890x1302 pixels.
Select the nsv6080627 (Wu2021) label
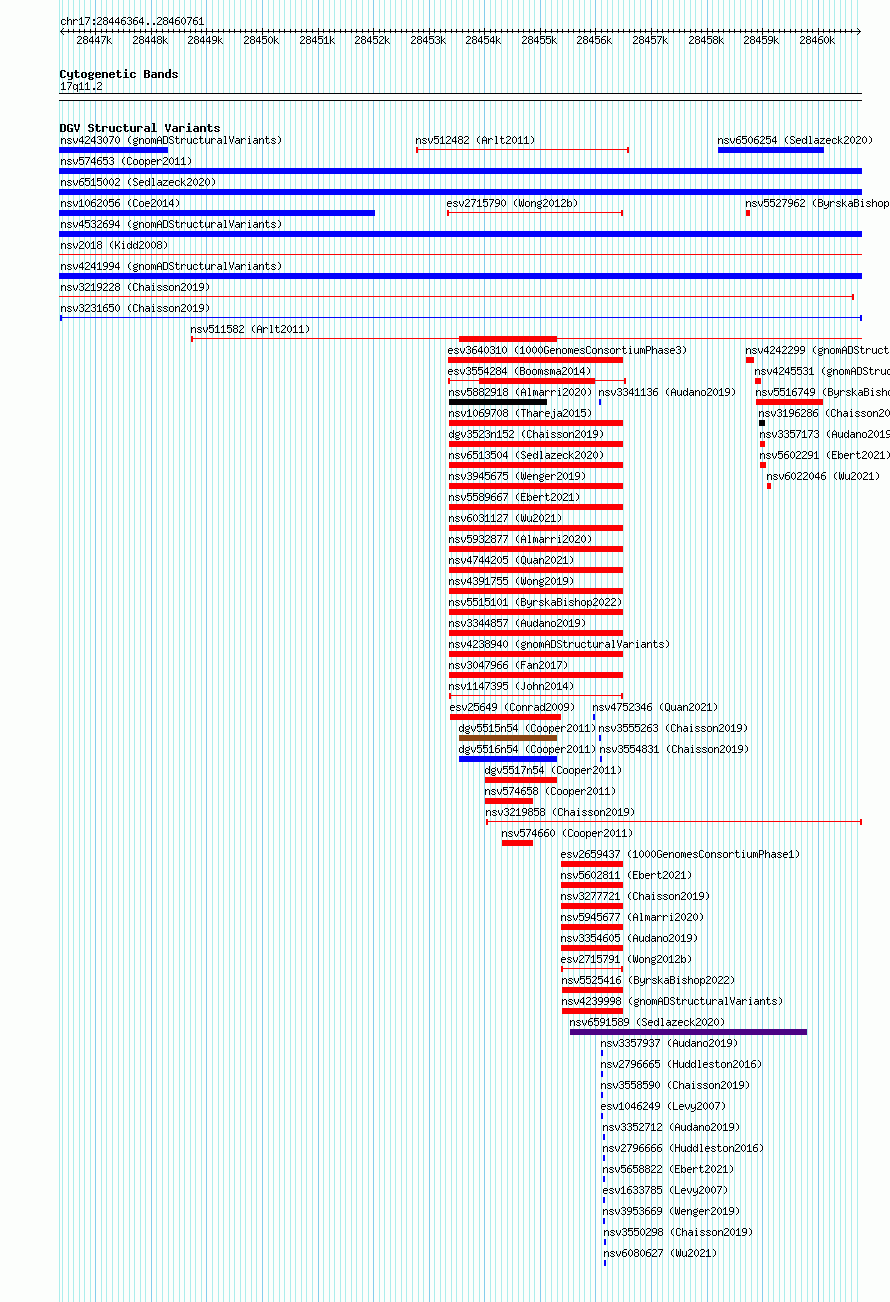point(660,1253)
